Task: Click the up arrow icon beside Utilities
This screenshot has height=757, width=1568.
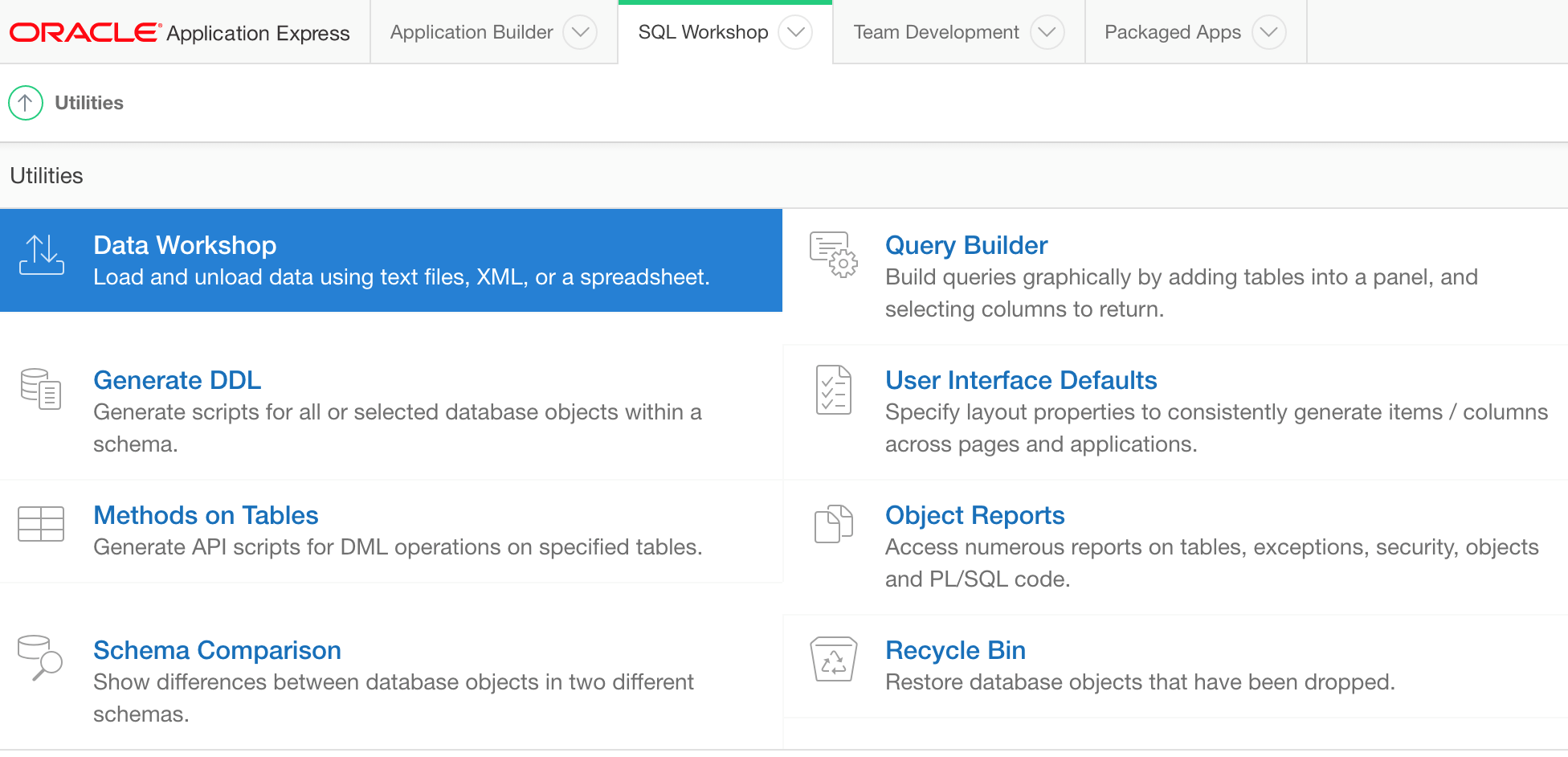Action: [x=26, y=103]
